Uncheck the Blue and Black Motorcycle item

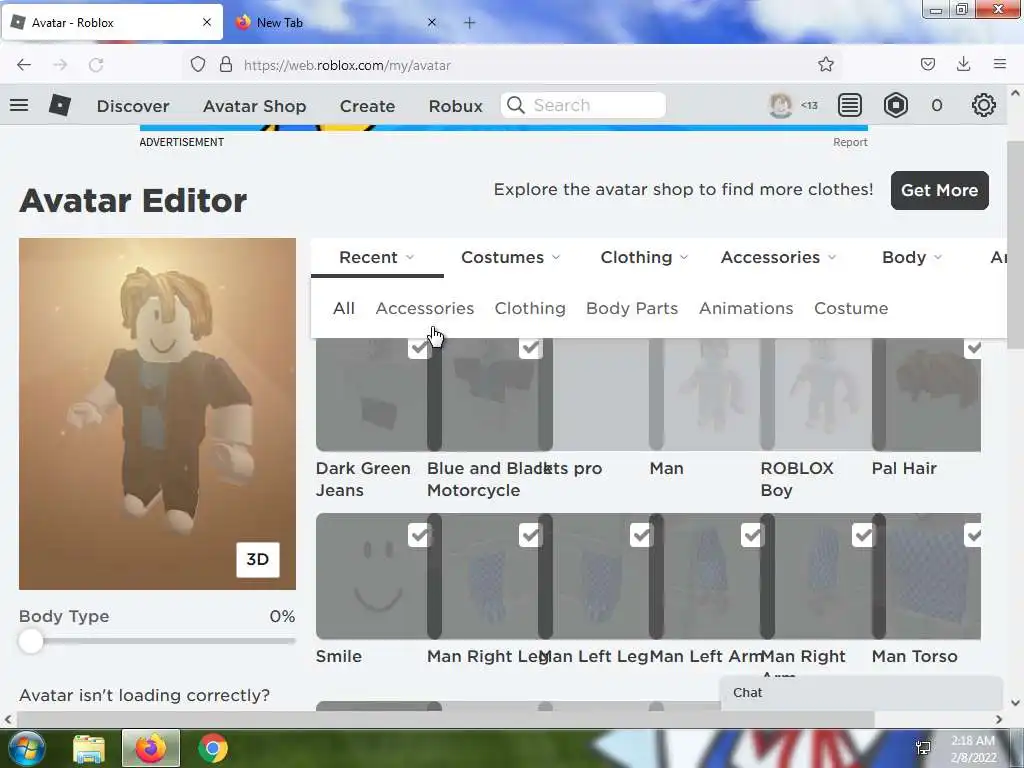[x=530, y=347]
